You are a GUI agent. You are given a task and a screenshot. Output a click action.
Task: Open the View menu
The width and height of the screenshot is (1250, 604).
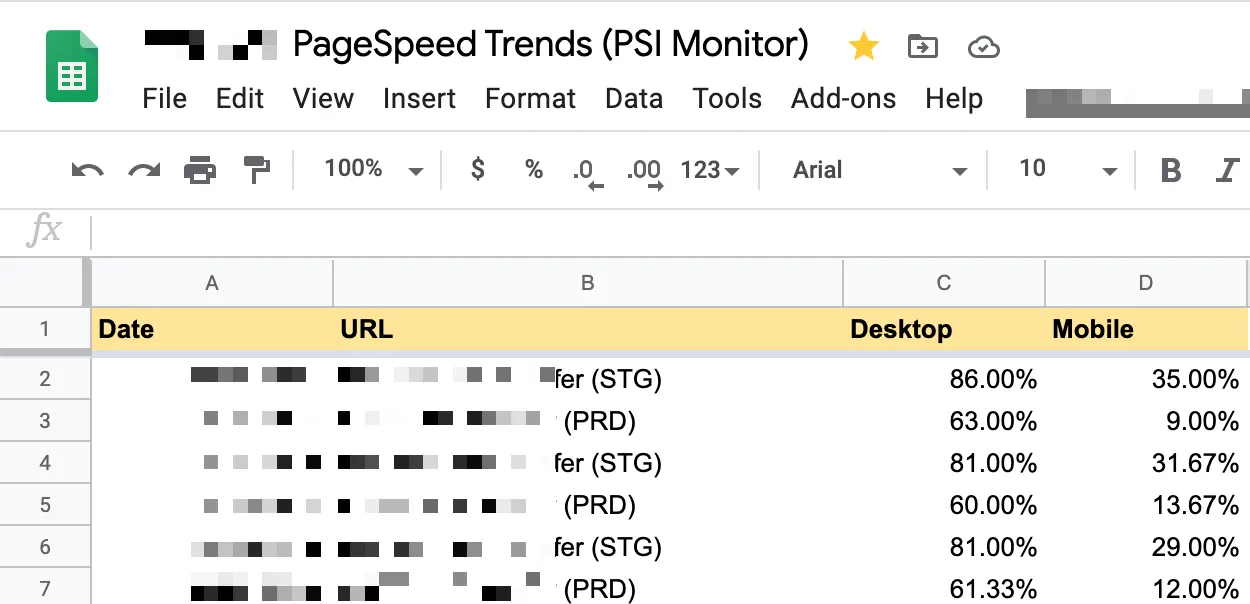pyautogui.click(x=323, y=98)
